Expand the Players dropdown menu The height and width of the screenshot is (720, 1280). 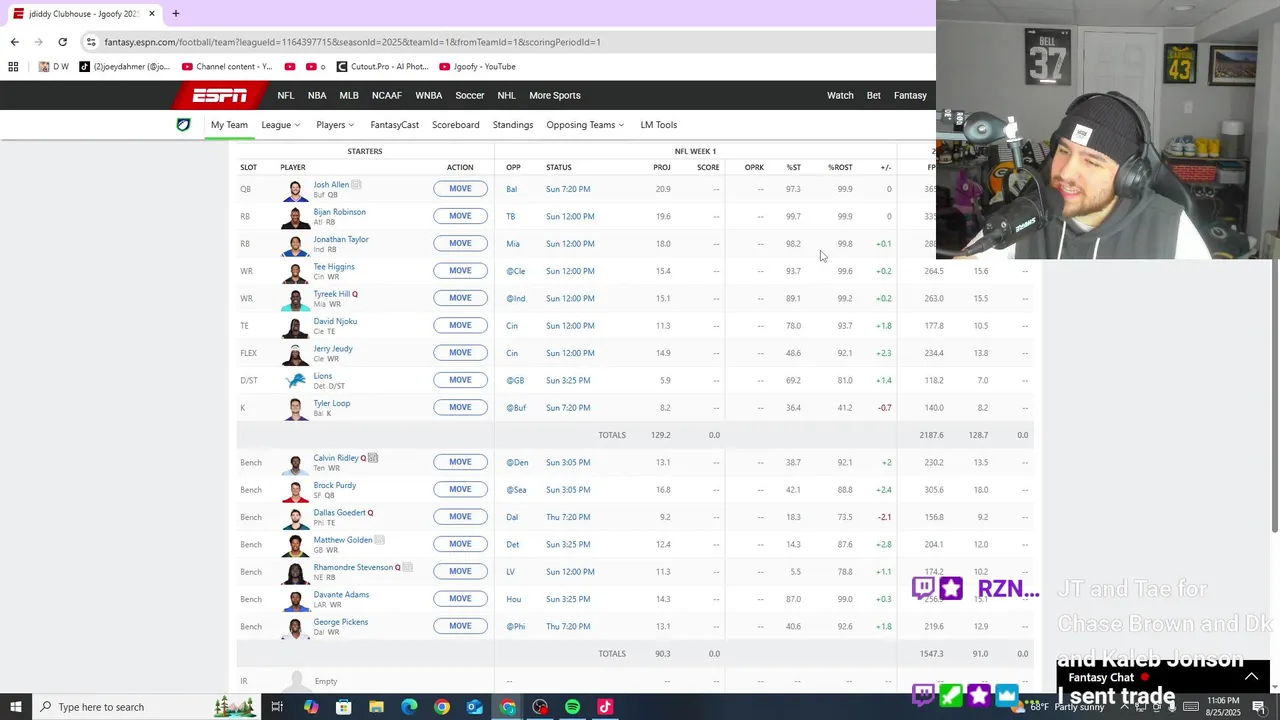point(335,125)
